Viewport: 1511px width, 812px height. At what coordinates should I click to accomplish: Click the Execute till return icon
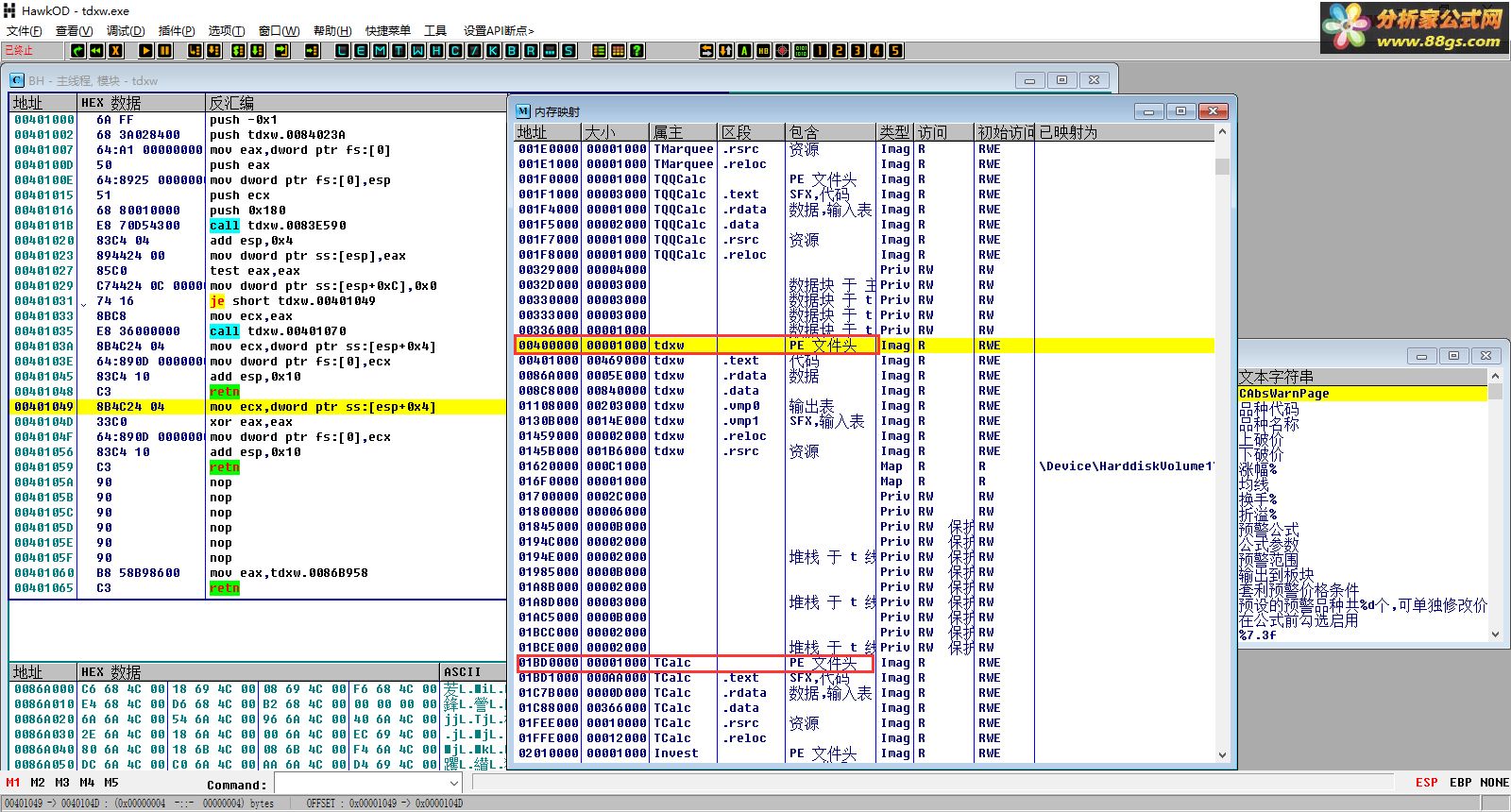pyautogui.click(x=282, y=51)
